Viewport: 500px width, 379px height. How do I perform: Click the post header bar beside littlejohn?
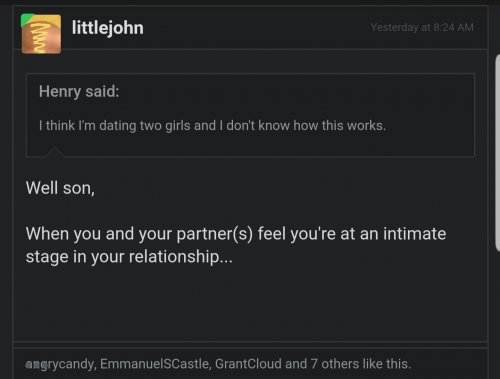(x=257, y=28)
